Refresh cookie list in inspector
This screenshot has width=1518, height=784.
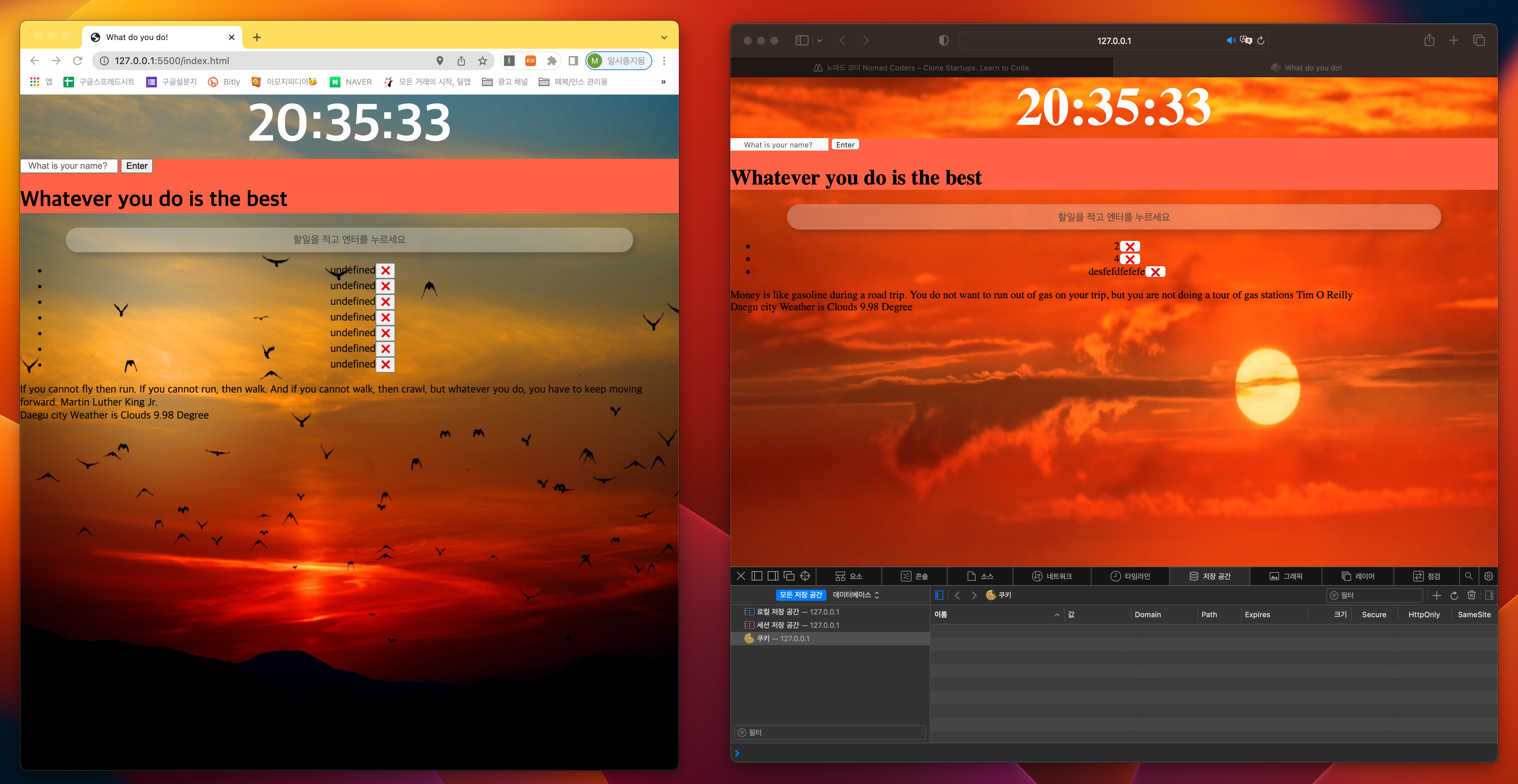click(x=1454, y=596)
